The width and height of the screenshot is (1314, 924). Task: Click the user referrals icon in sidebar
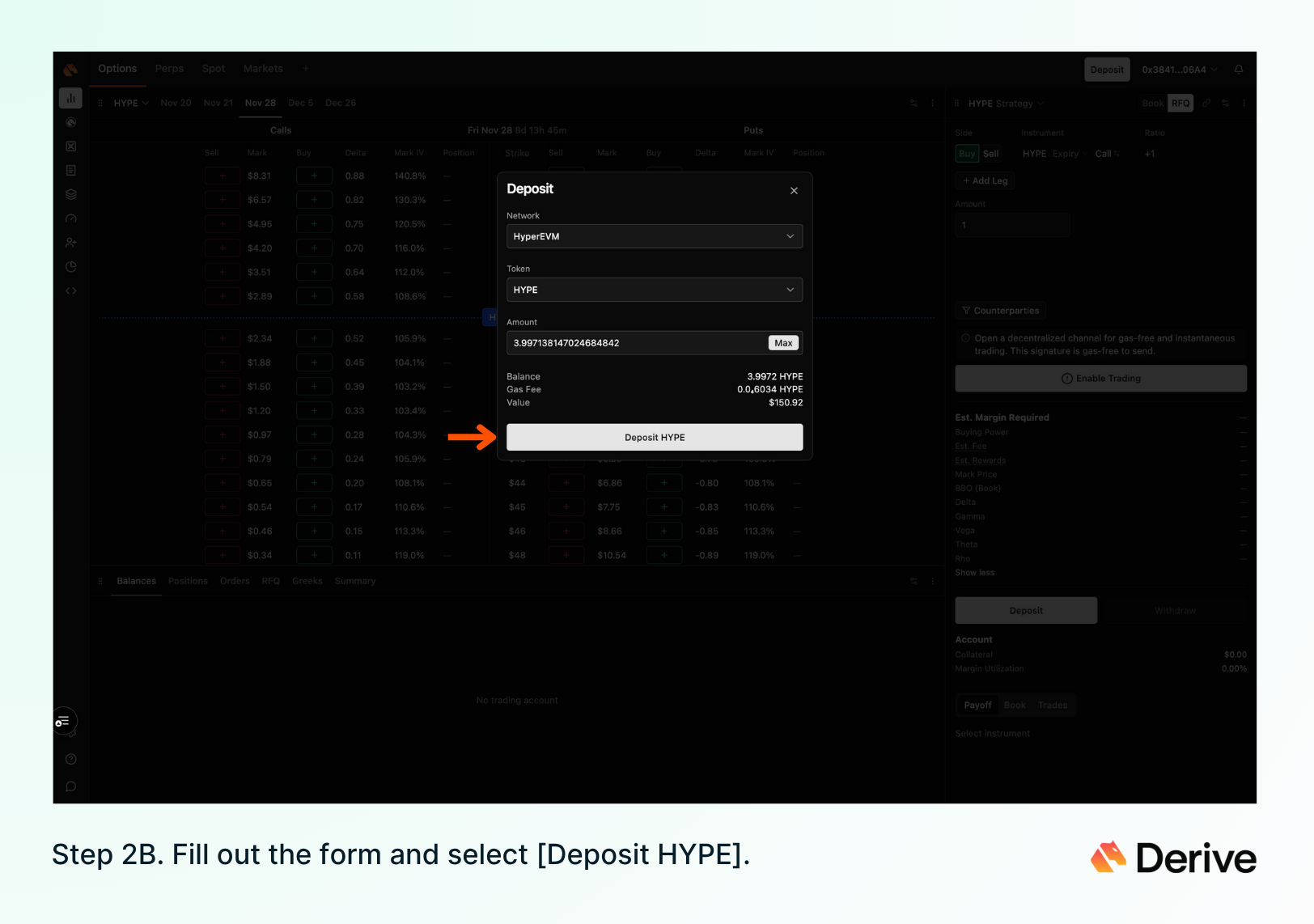click(71, 243)
